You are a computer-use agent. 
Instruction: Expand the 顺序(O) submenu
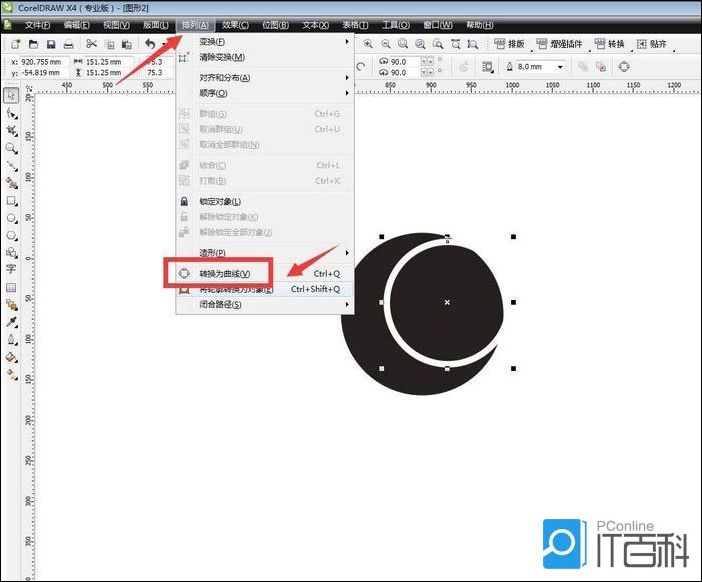coord(265,93)
